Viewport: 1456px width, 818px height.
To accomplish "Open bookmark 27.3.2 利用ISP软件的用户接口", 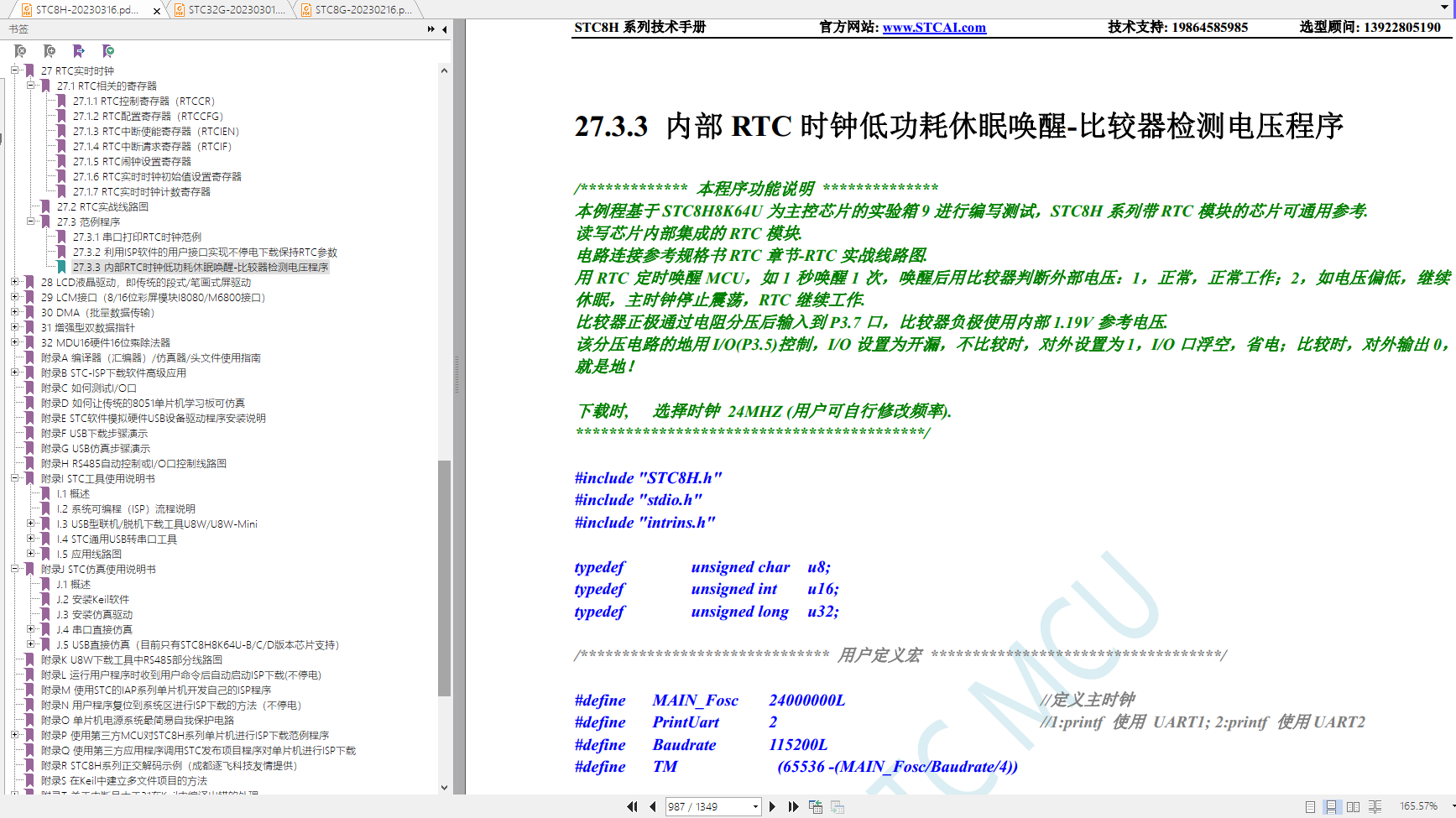I will 205,253.
